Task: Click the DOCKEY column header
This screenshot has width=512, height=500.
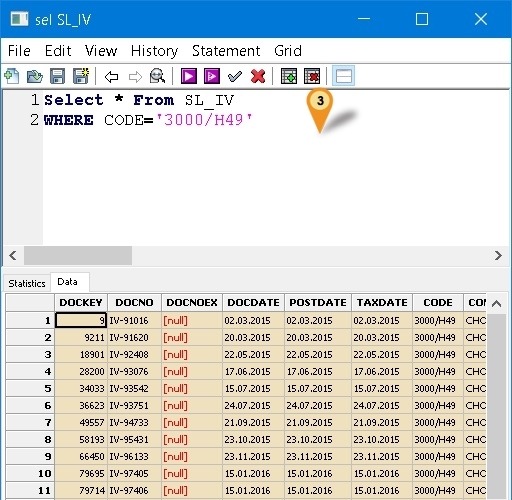Action: coord(81,303)
